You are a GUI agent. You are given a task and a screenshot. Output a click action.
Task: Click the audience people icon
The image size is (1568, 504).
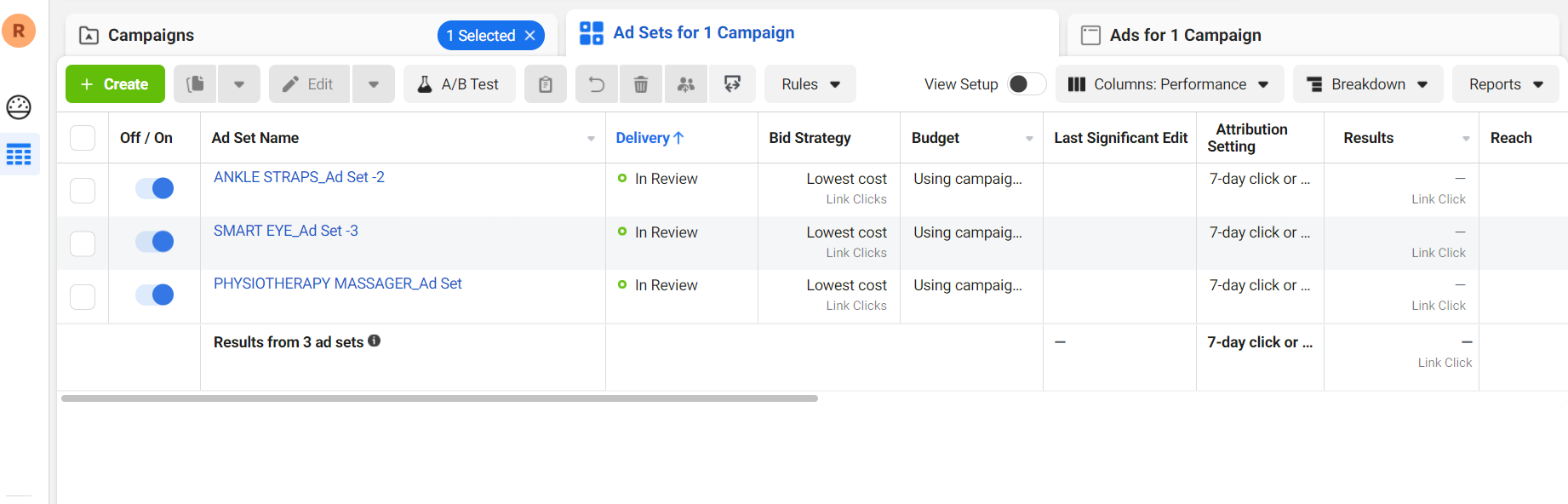pos(686,84)
